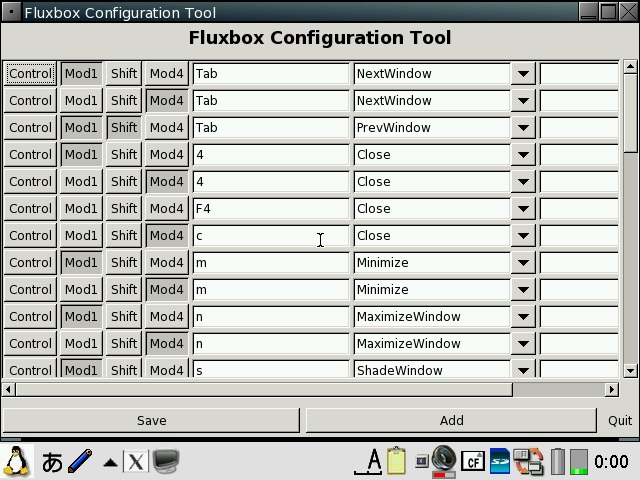Click the X application icon in taskbar
The width and height of the screenshot is (640, 480).
(135, 462)
